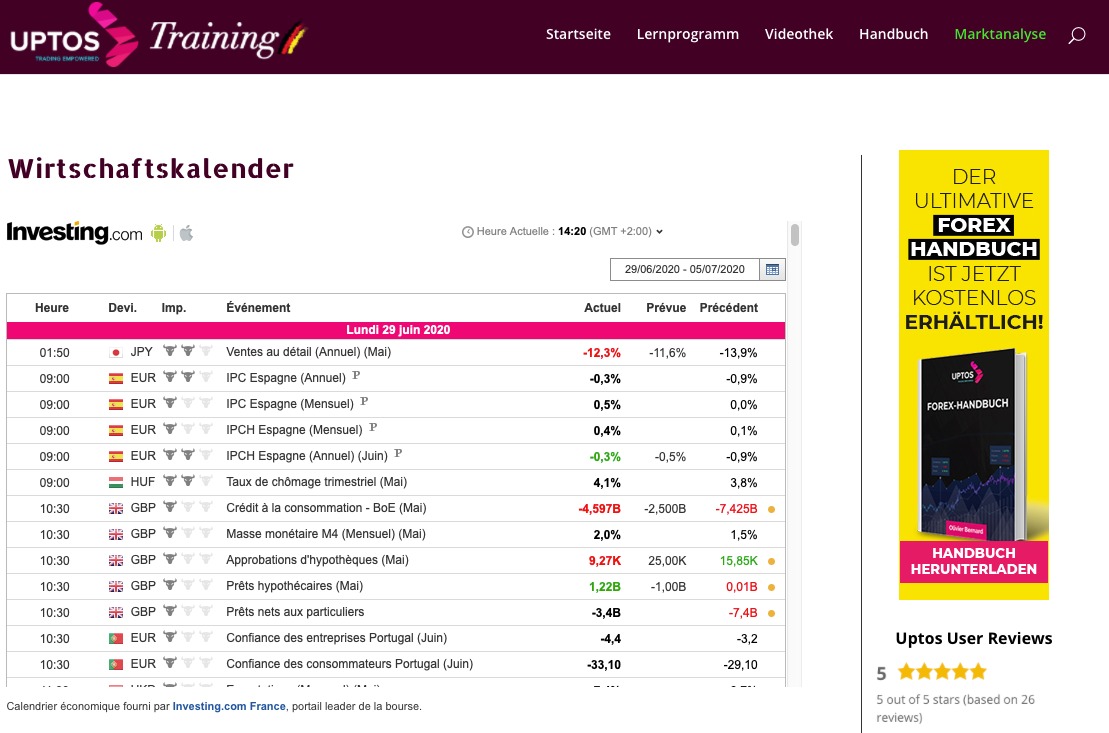
Task: Open event Ventes au détail (Annuel) (Mai)
Action: click(308, 352)
